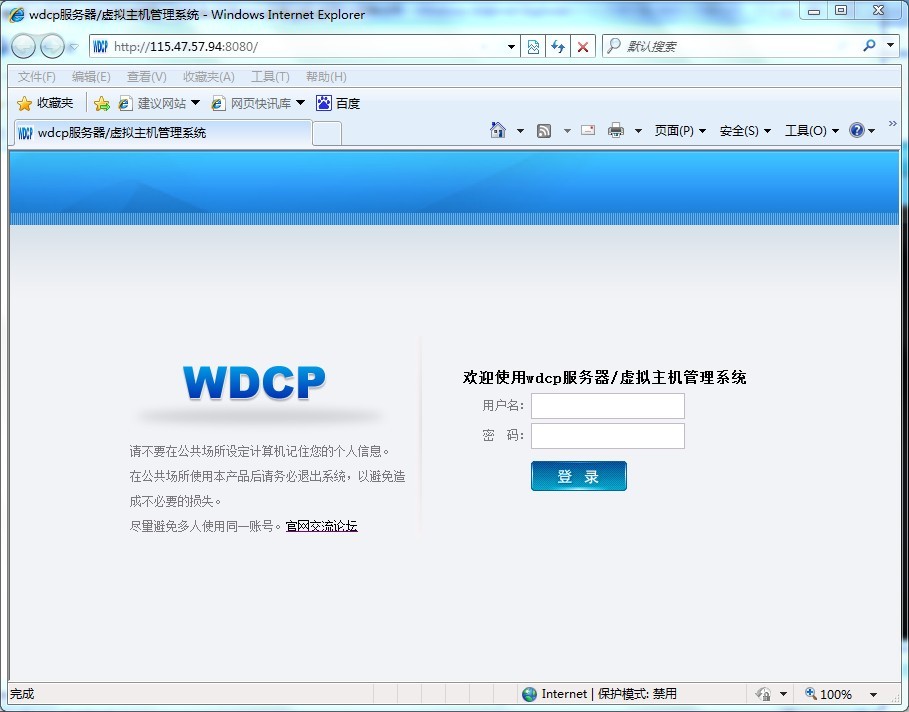The height and width of the screenshot is (712, 909).
Task: Open the 官网交流论坛 forum link
Action: point(322,526)
